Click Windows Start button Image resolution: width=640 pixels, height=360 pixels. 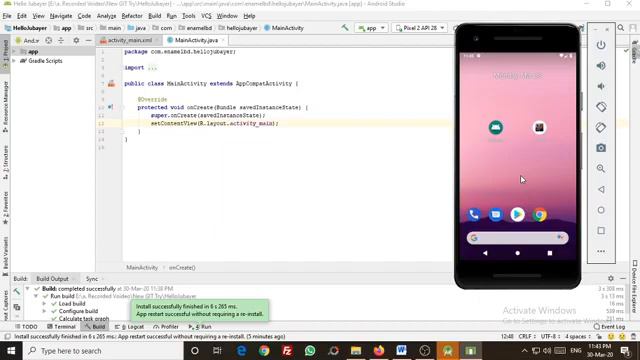coord(11,351)
